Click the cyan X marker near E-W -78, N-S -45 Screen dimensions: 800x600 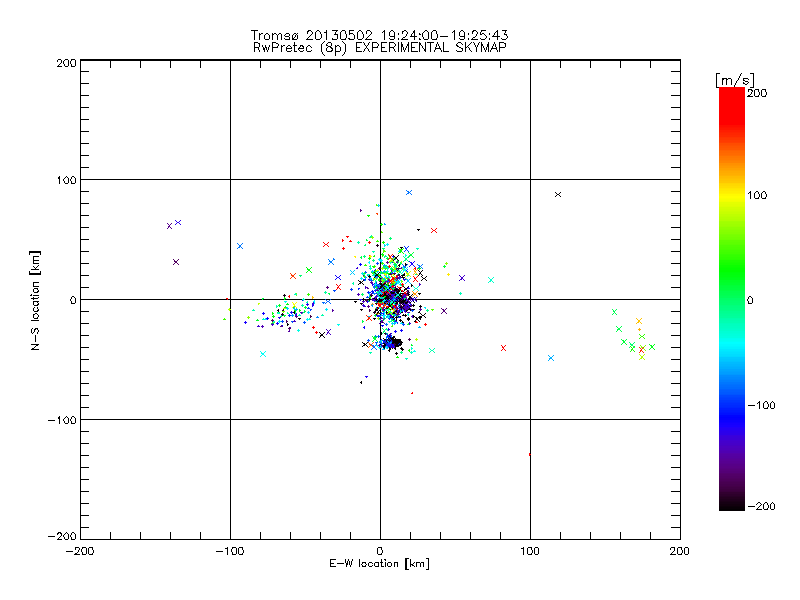click(263, 354)
